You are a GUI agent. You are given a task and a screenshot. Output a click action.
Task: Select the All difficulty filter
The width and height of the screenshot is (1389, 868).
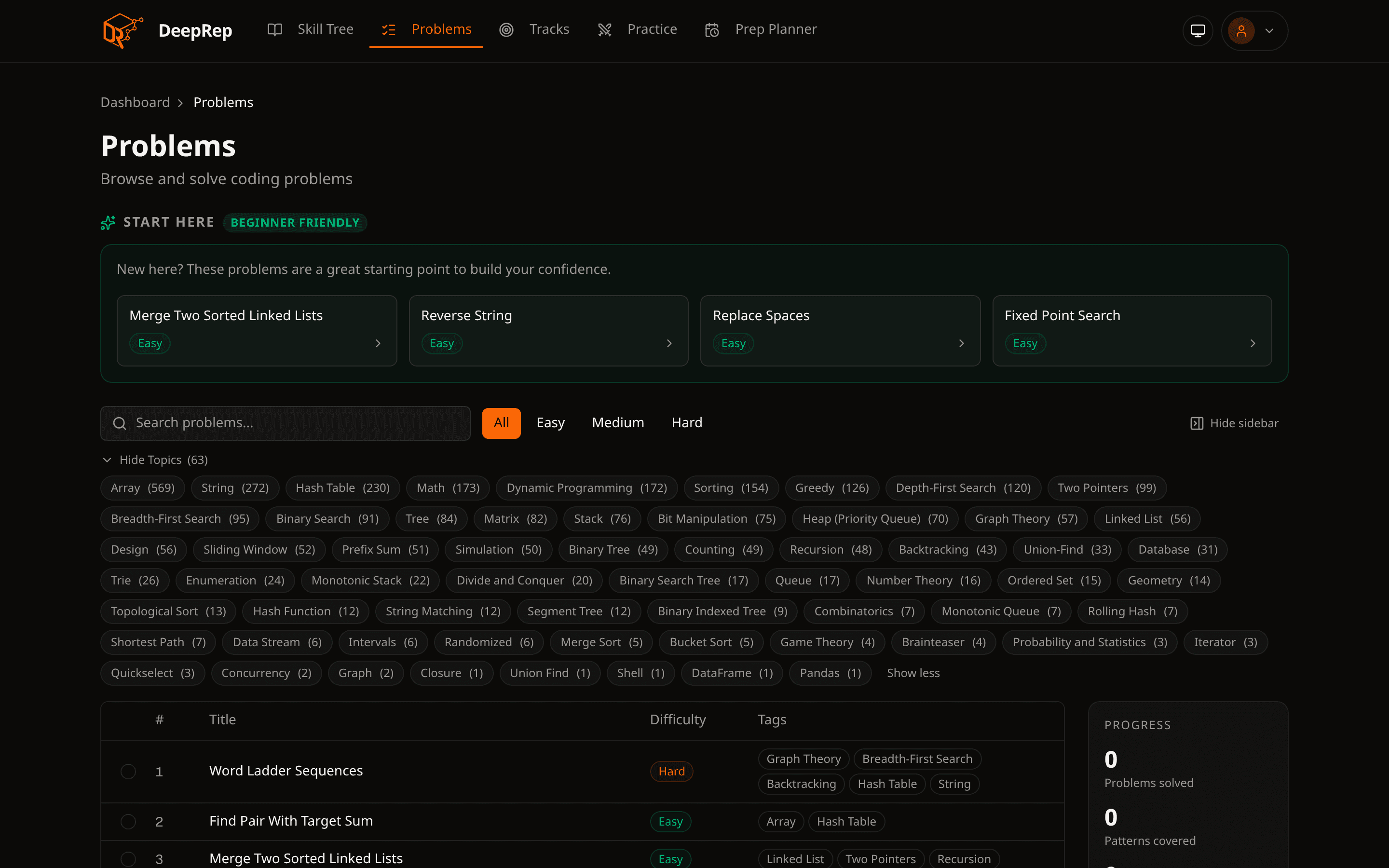pyautogui.click(x=501, y=423)
